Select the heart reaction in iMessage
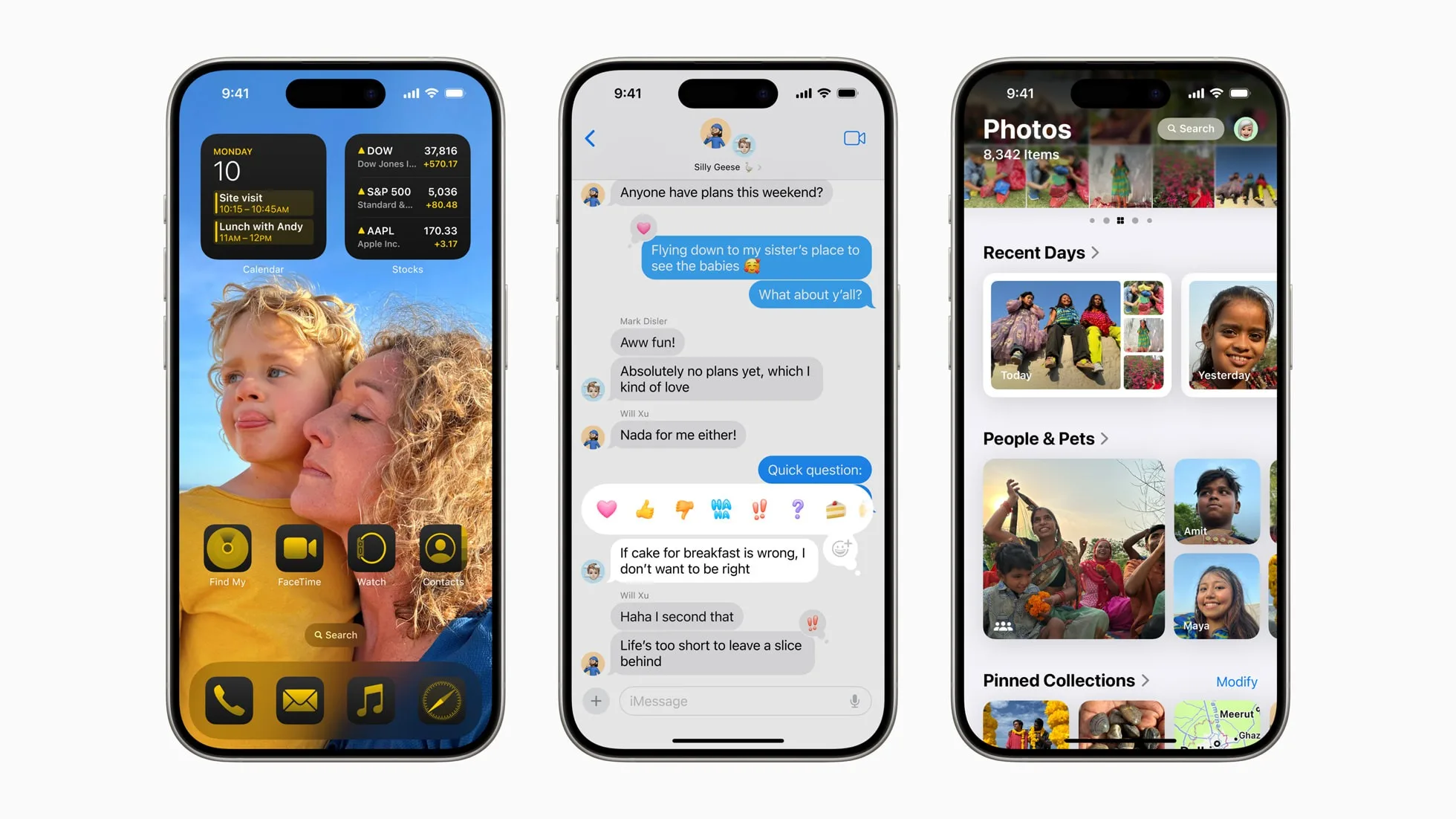This screenshot has height=819, width=1456. pyautogui.click(x=605, y=510)
